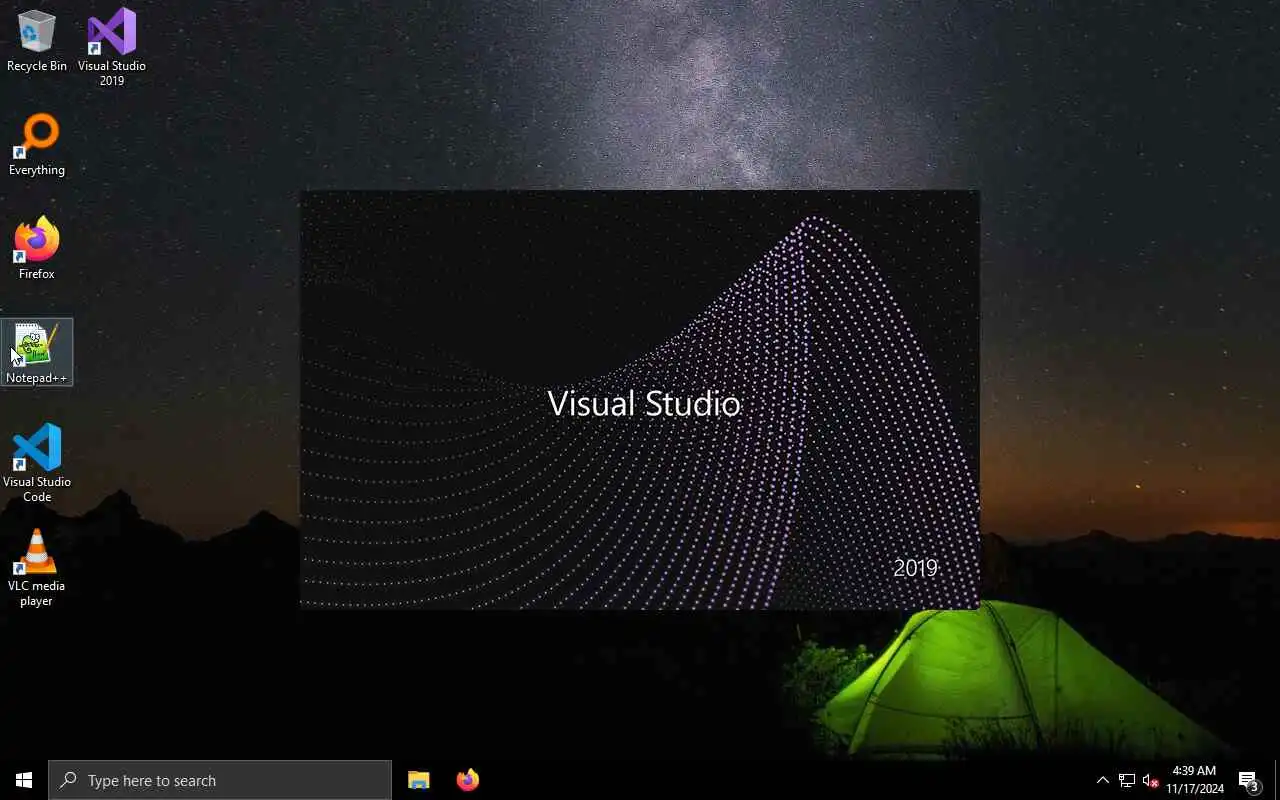Open the clock showing 4:39 AM
This screenshot has width=1280, height=800.
(1194, 780)
